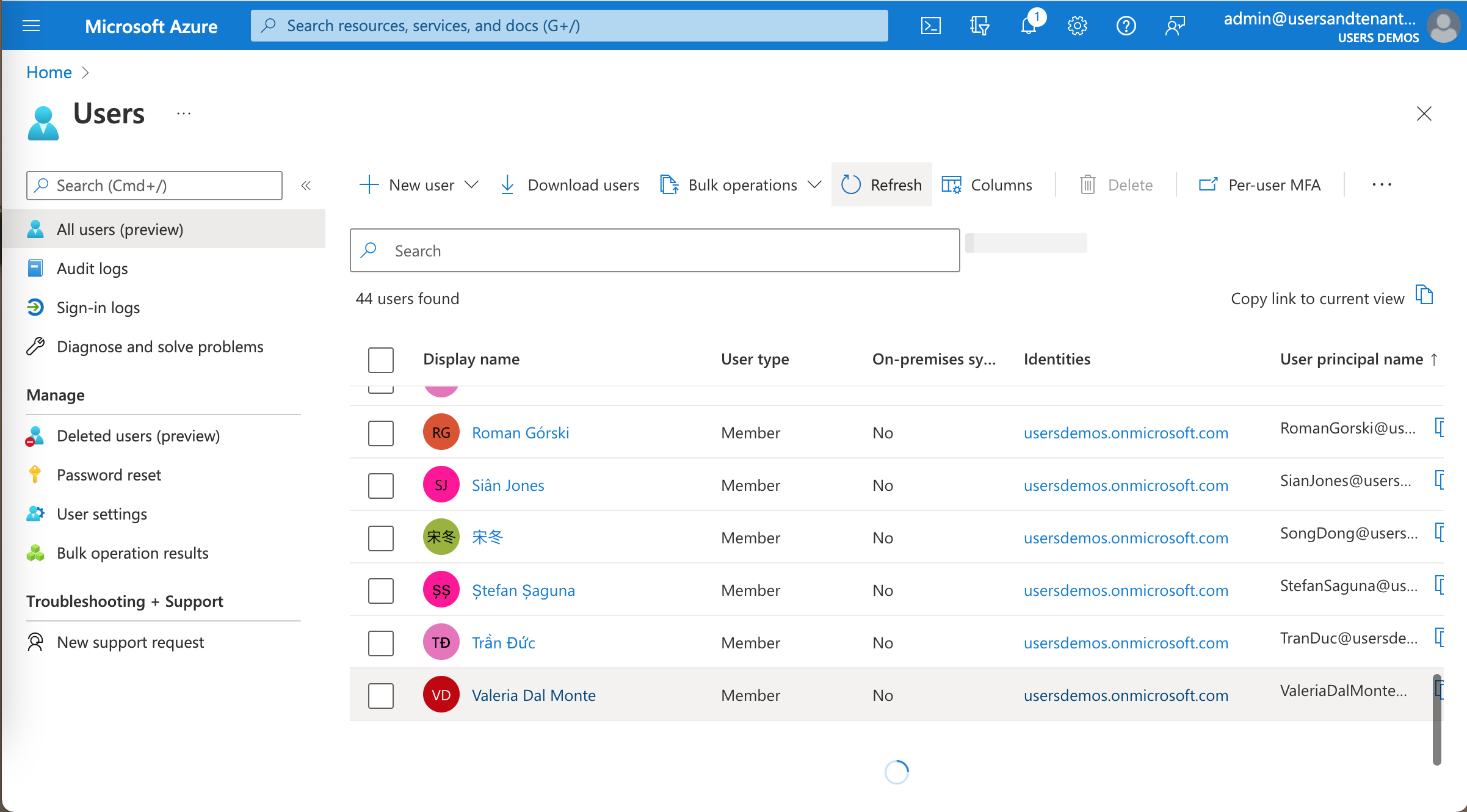Click the User type column header
The image size is (1467, 812).
tap(755, 359)
